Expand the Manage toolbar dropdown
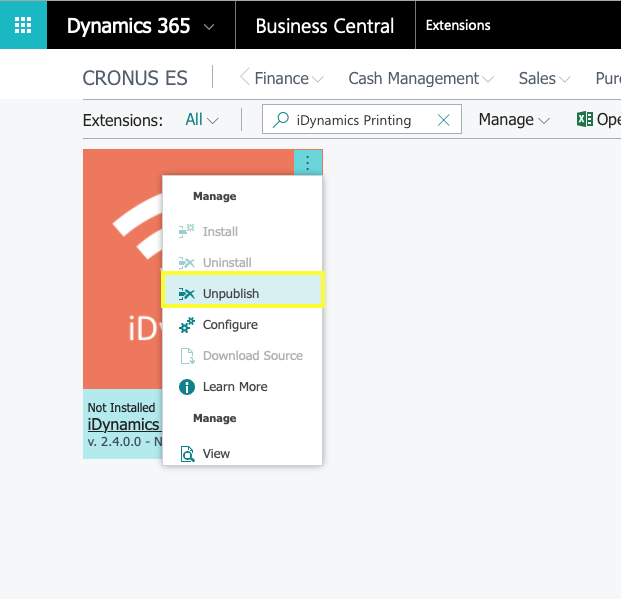Screen dimensions: 621x599 (x=514, y=120)
